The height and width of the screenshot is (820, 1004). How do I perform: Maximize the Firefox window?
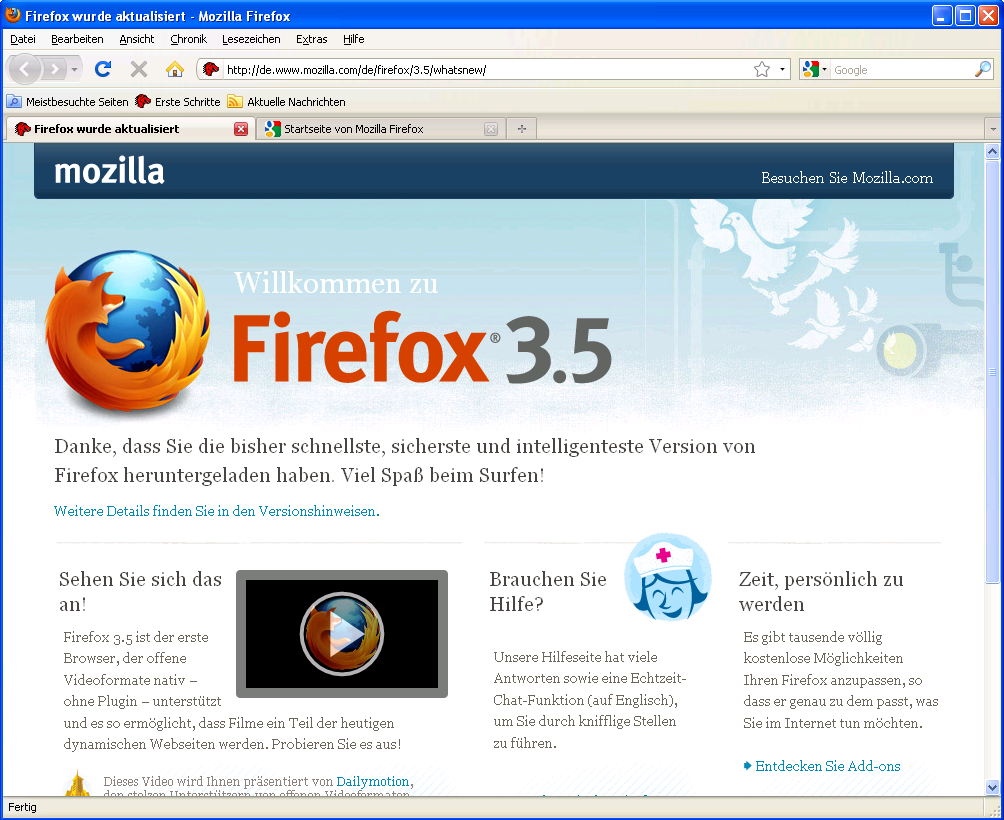(x=965, y=15)
